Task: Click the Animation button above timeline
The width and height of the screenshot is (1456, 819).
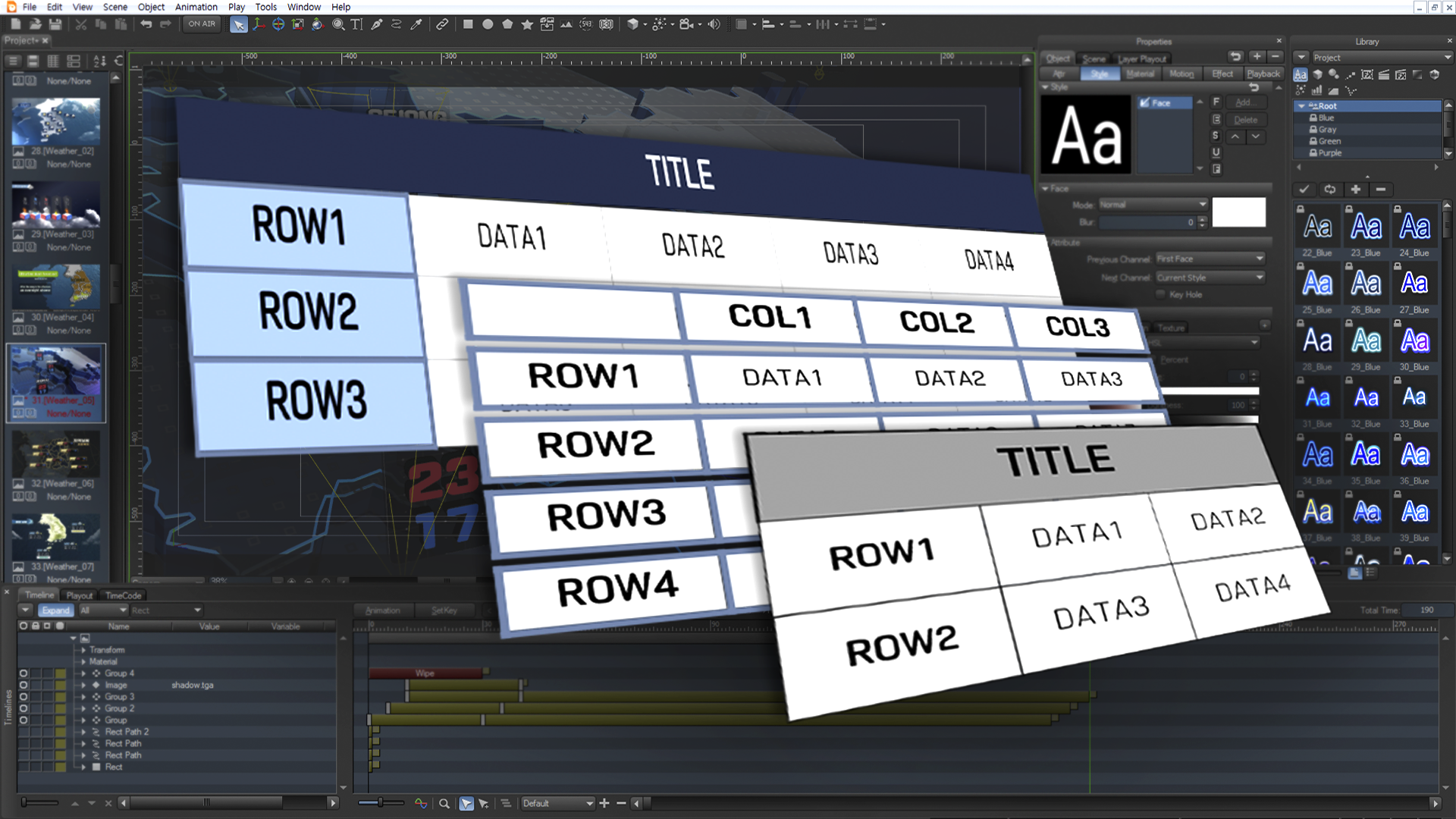Action: click(x=382, y=610)
